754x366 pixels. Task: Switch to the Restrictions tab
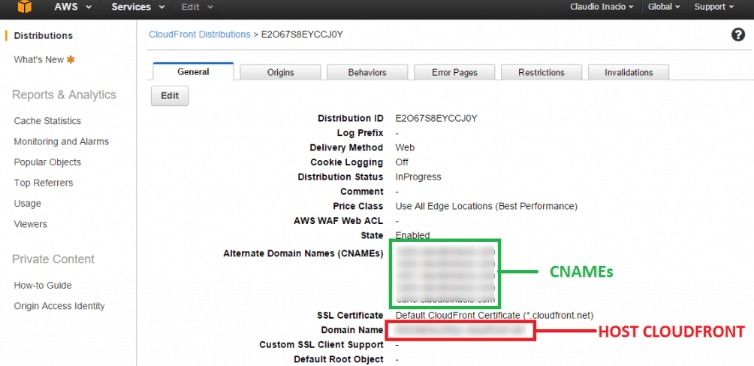[541, 72]
